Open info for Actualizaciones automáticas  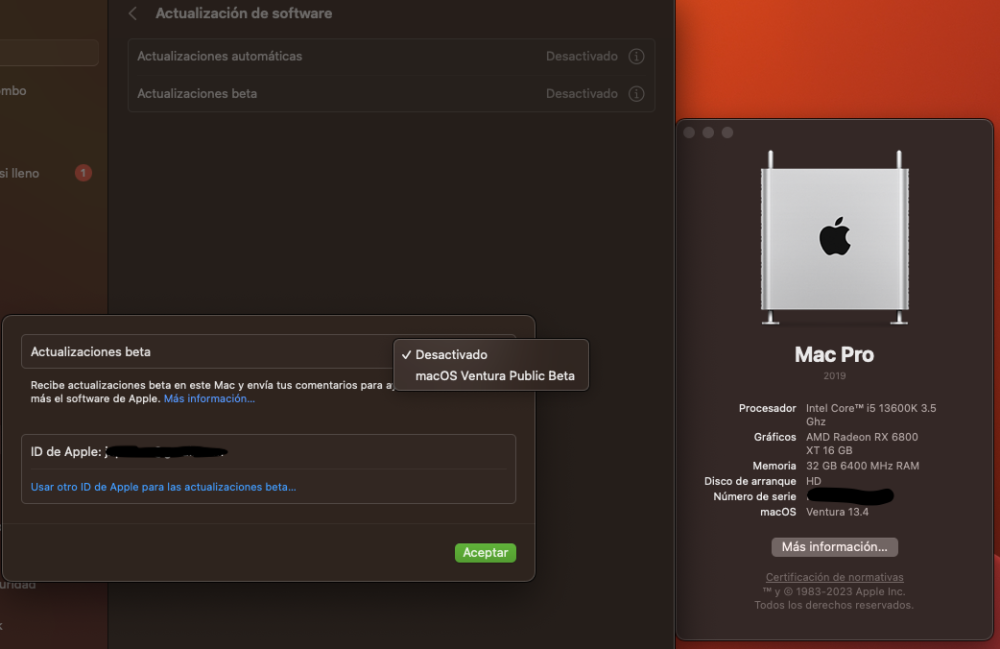636,56
